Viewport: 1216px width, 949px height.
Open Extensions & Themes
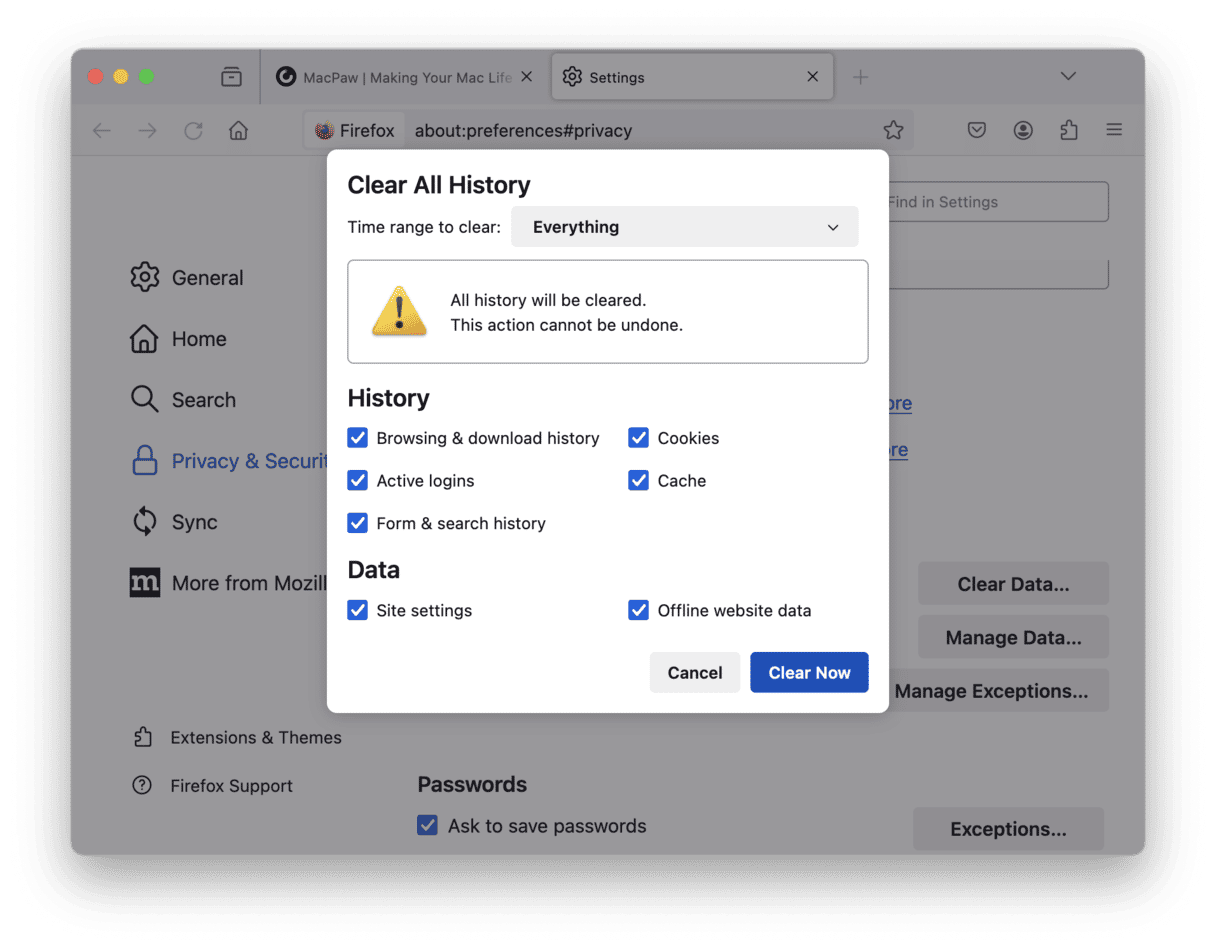coord(255,737)
